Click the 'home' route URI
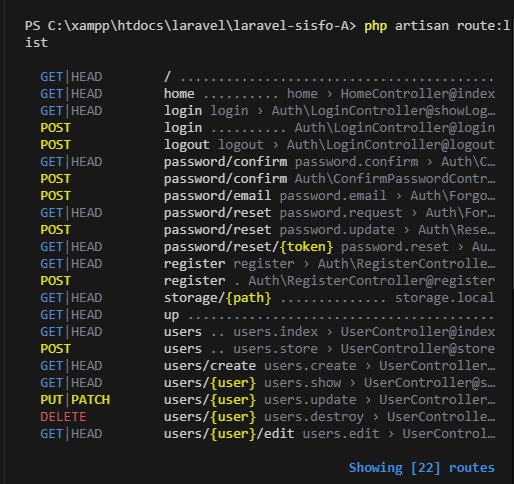Image resolution: width=514 pixels, height=484 pixels. coord(179,94)
